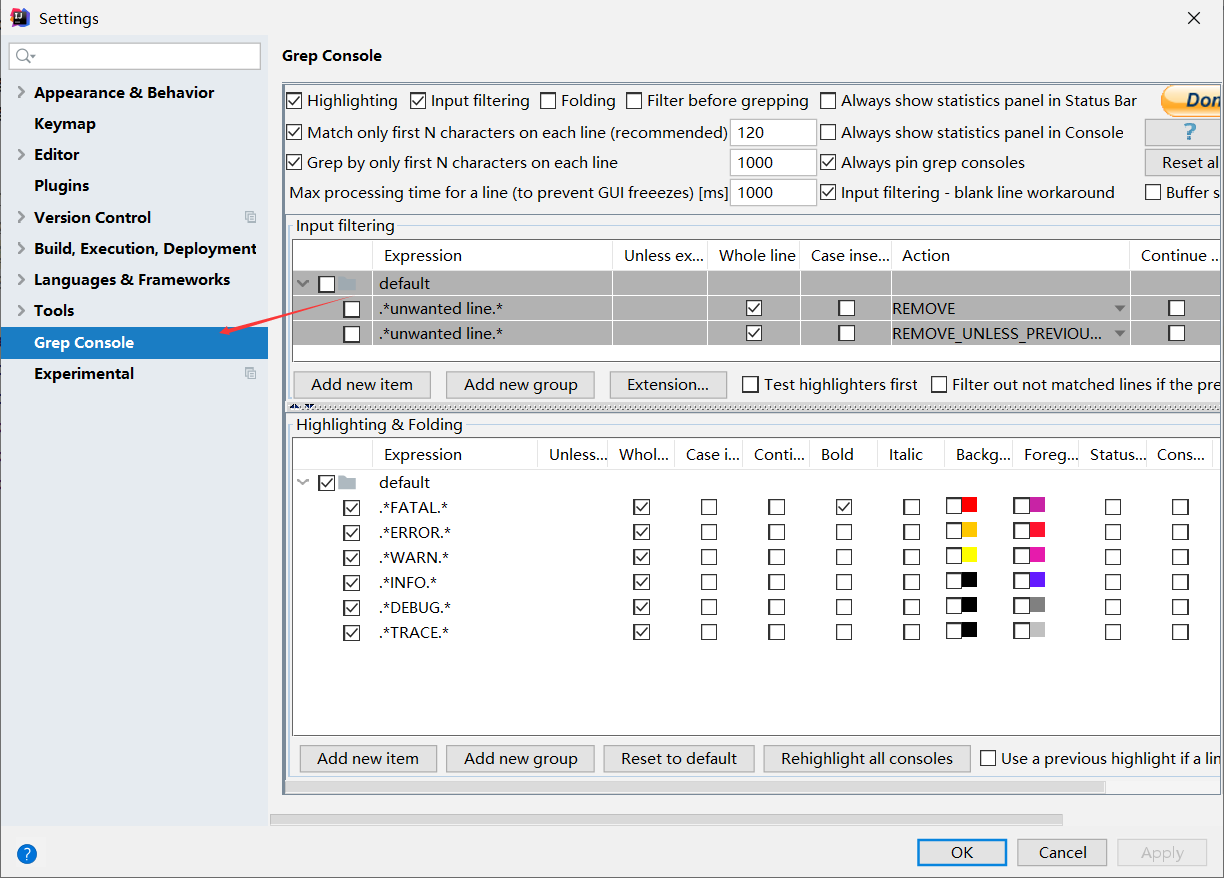The image size is (1224, 878).
Task: Click the blue question mark help button
Action: pyautogui.click(x=1190, y=131)
